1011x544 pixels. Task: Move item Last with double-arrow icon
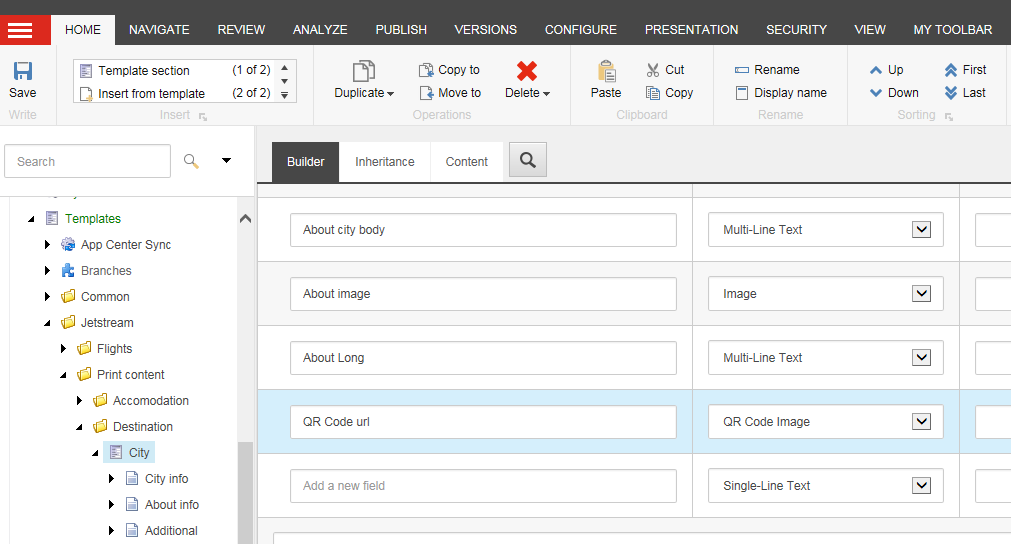951,93
